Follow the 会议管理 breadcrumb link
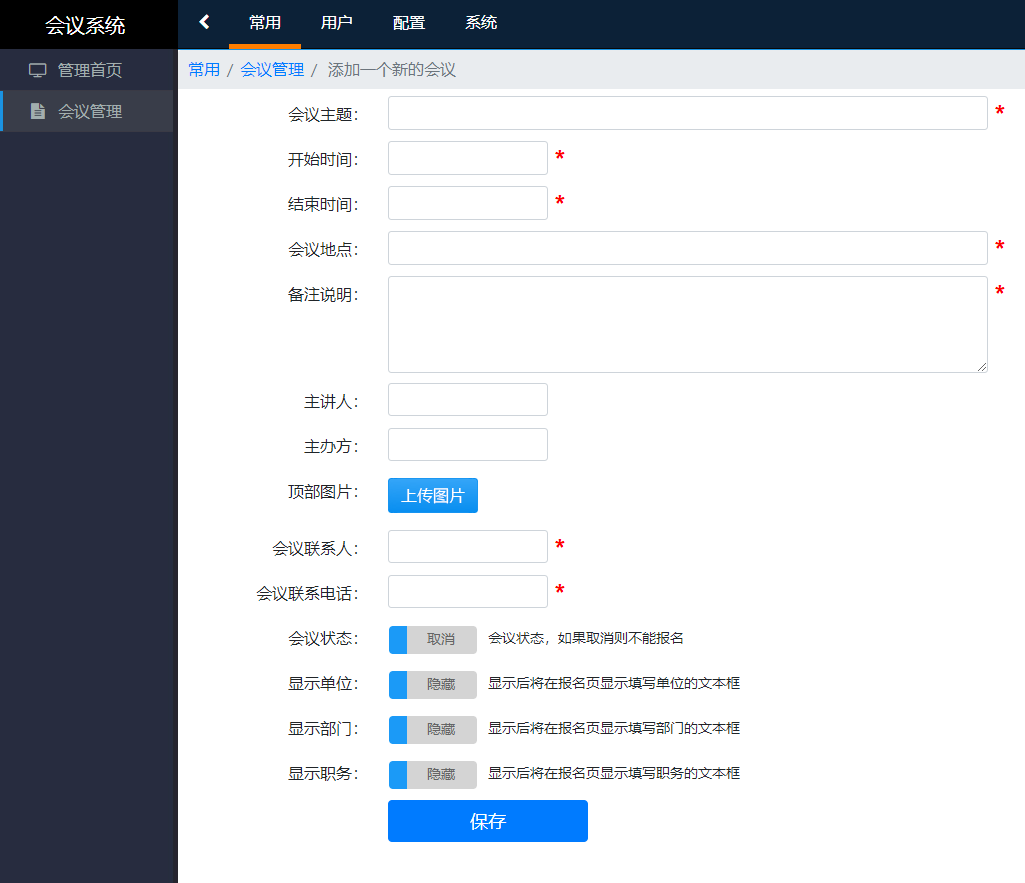Screen dimensions: 1025x883 pyautogui.click(x=272, y=70)
